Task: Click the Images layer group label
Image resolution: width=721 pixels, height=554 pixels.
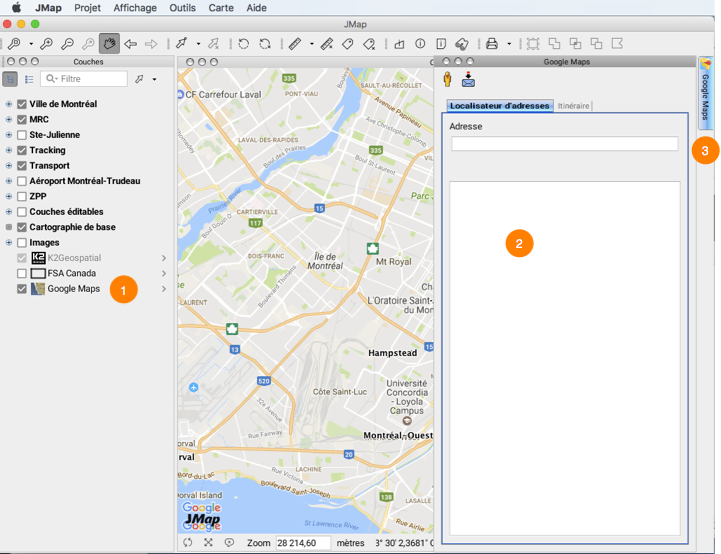Action: (45, 243)
